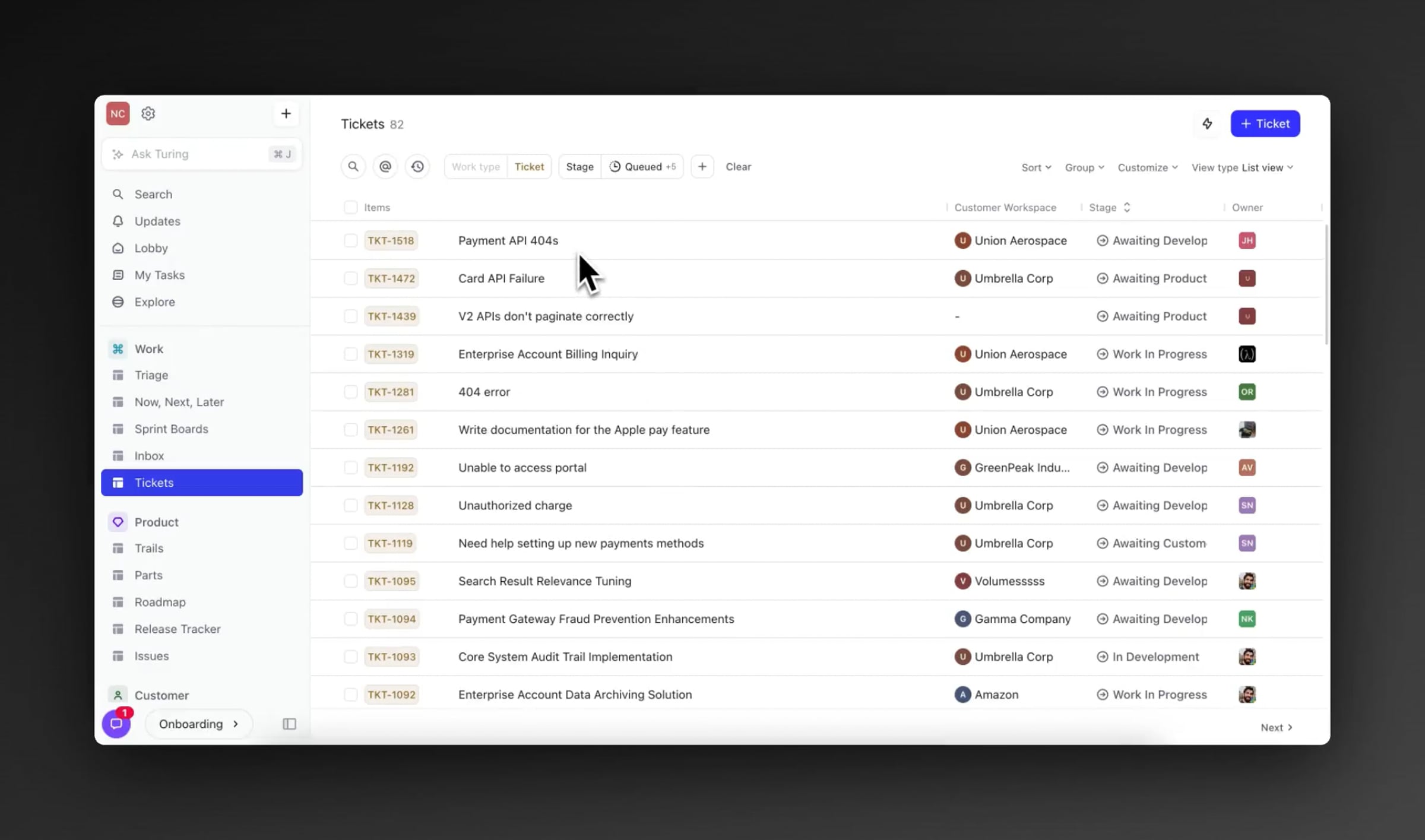
Task: Open the View type List view dropdown
Action: pos(1242,167)
